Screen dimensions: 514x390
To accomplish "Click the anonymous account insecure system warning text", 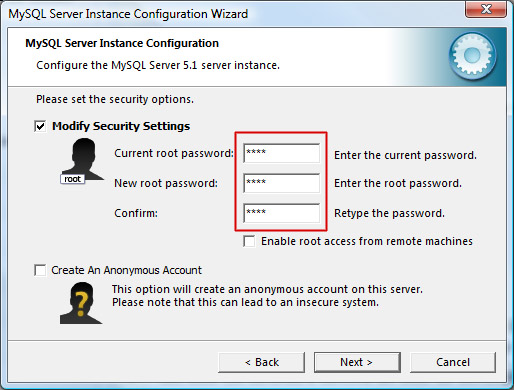I will (267, 296).
